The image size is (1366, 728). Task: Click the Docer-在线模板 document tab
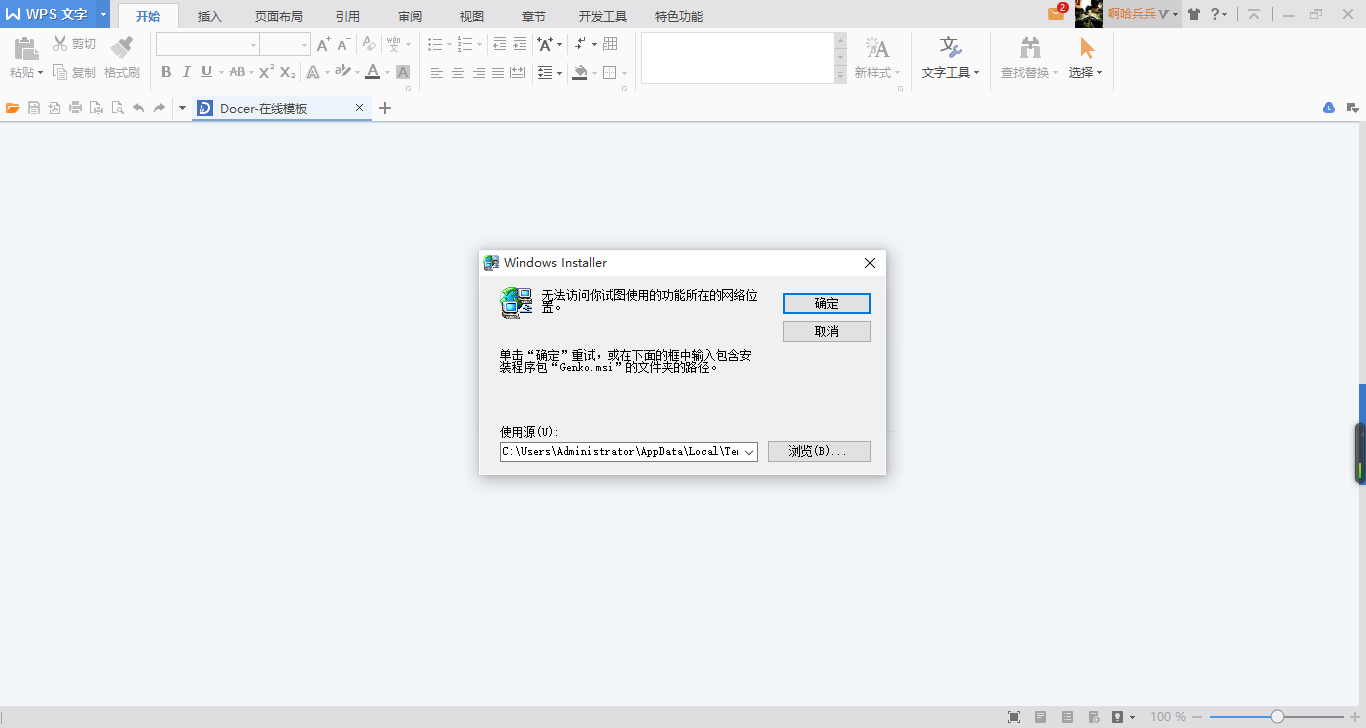coord(271,108)
